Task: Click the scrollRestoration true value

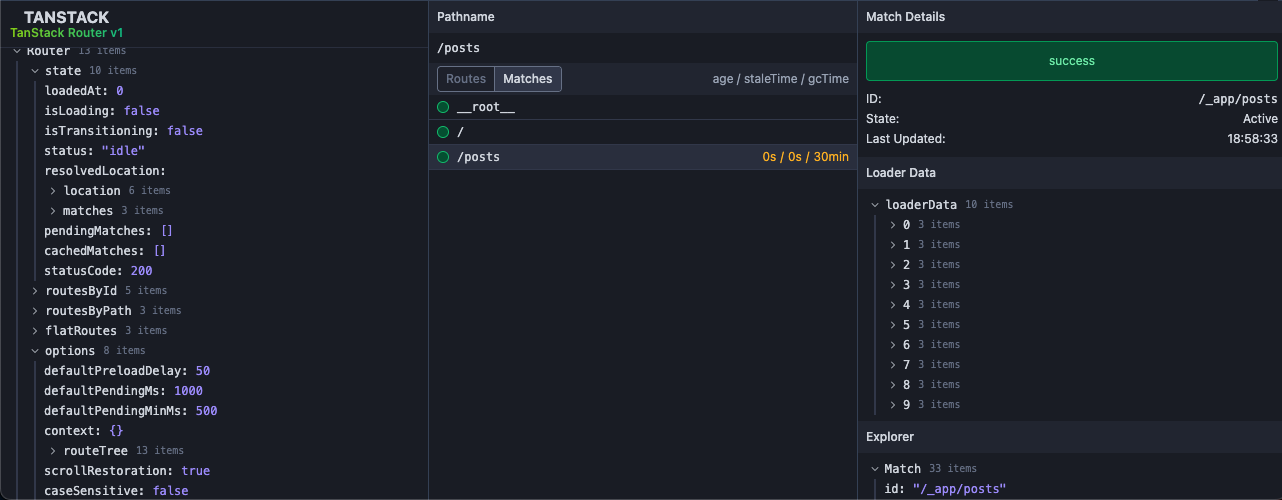Action: pyautogui.click(x=196, y=471)
